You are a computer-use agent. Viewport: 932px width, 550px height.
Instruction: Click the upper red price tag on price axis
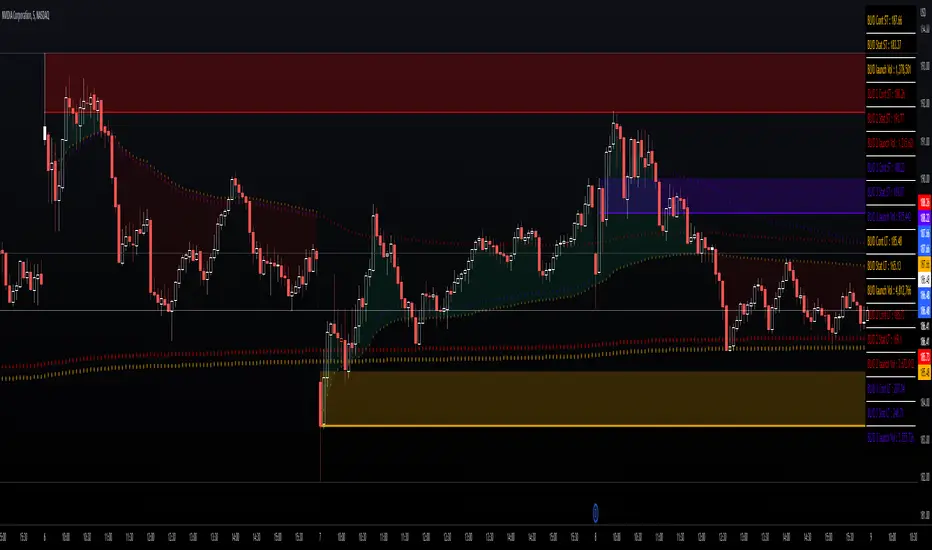(x=925, y=202)
